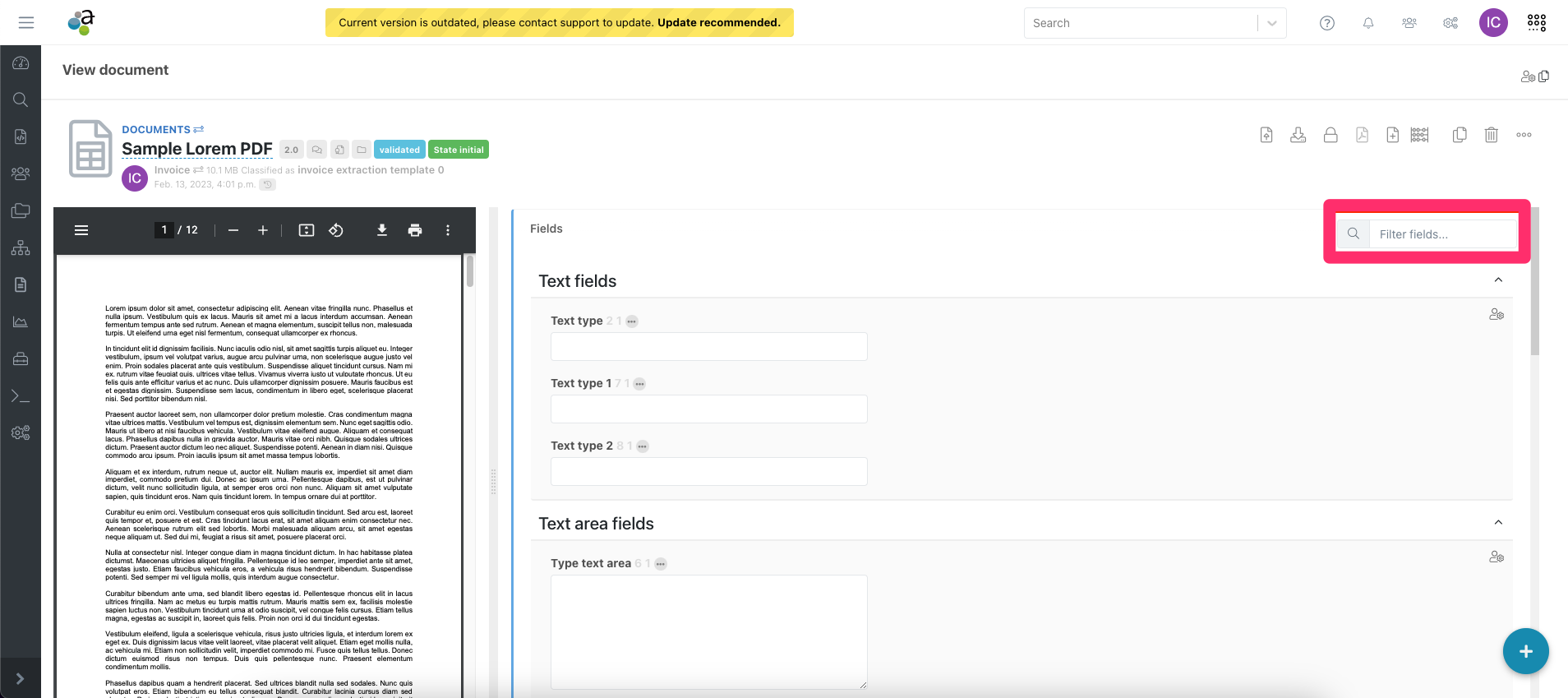
Task: Open more actions three-dot document menu
Action: click(x=1524, y=135)
